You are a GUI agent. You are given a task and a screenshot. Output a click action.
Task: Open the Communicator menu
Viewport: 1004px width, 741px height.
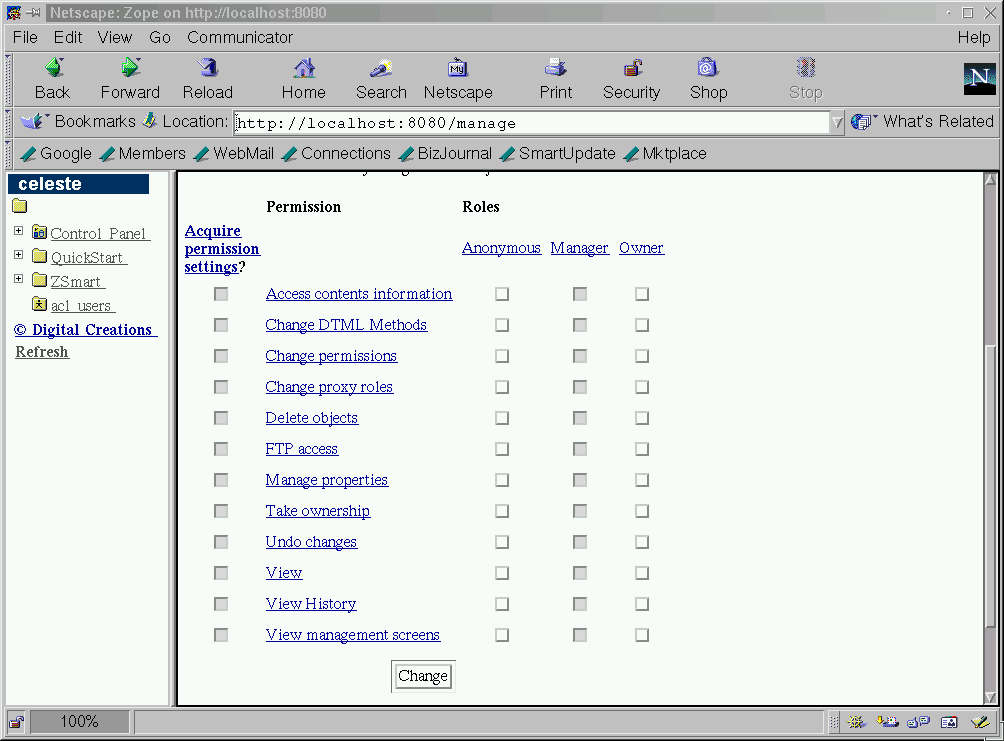click(240, 38)
